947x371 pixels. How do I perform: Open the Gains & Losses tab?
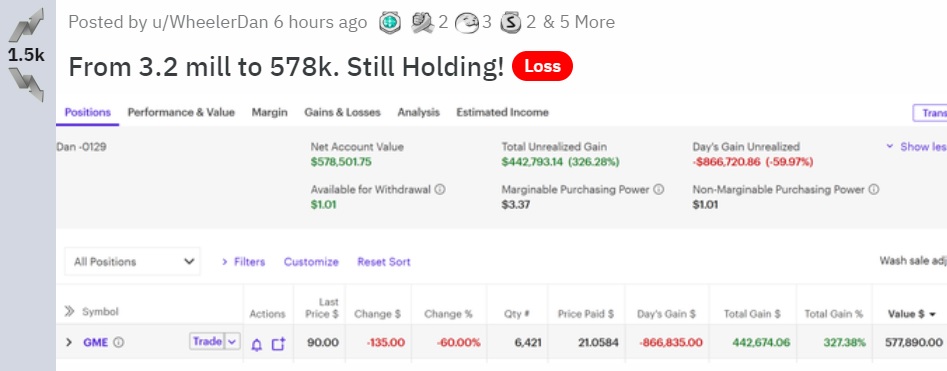click(x=342, y=112)
